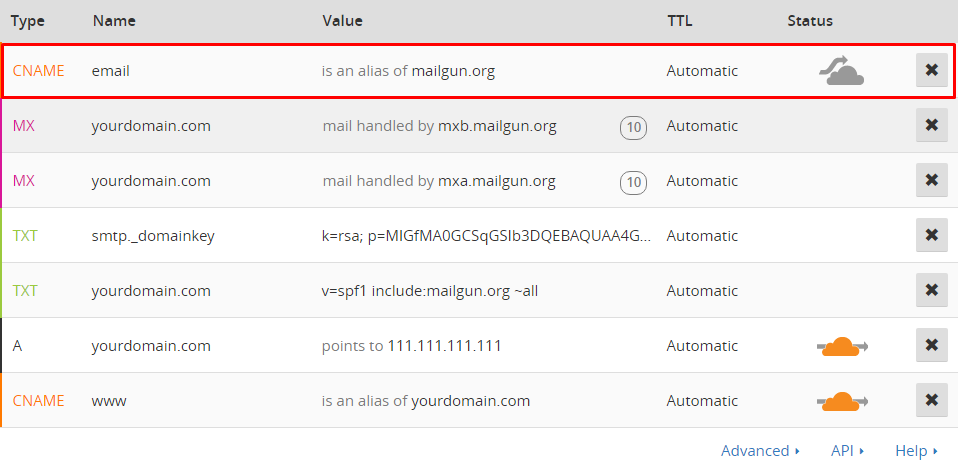This screenshot has width=958, height=471.
Task: Edit name yourdomain.com in mxb MX row
Action: (151, 126)
